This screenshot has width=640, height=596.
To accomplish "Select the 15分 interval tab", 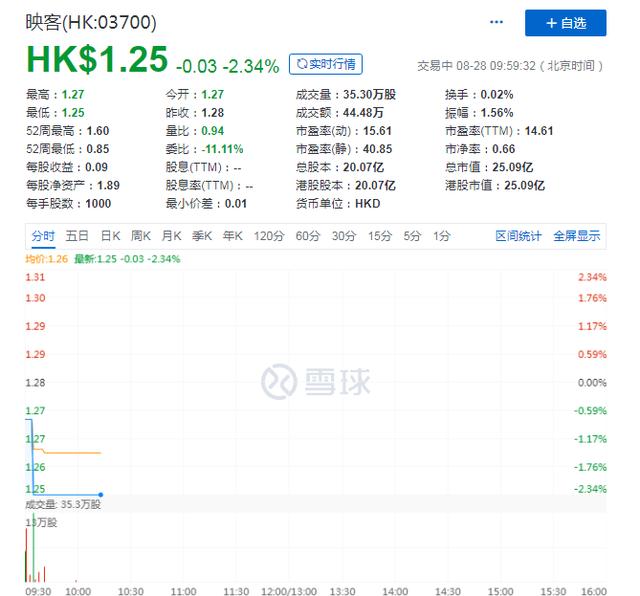I will point(380,236).
